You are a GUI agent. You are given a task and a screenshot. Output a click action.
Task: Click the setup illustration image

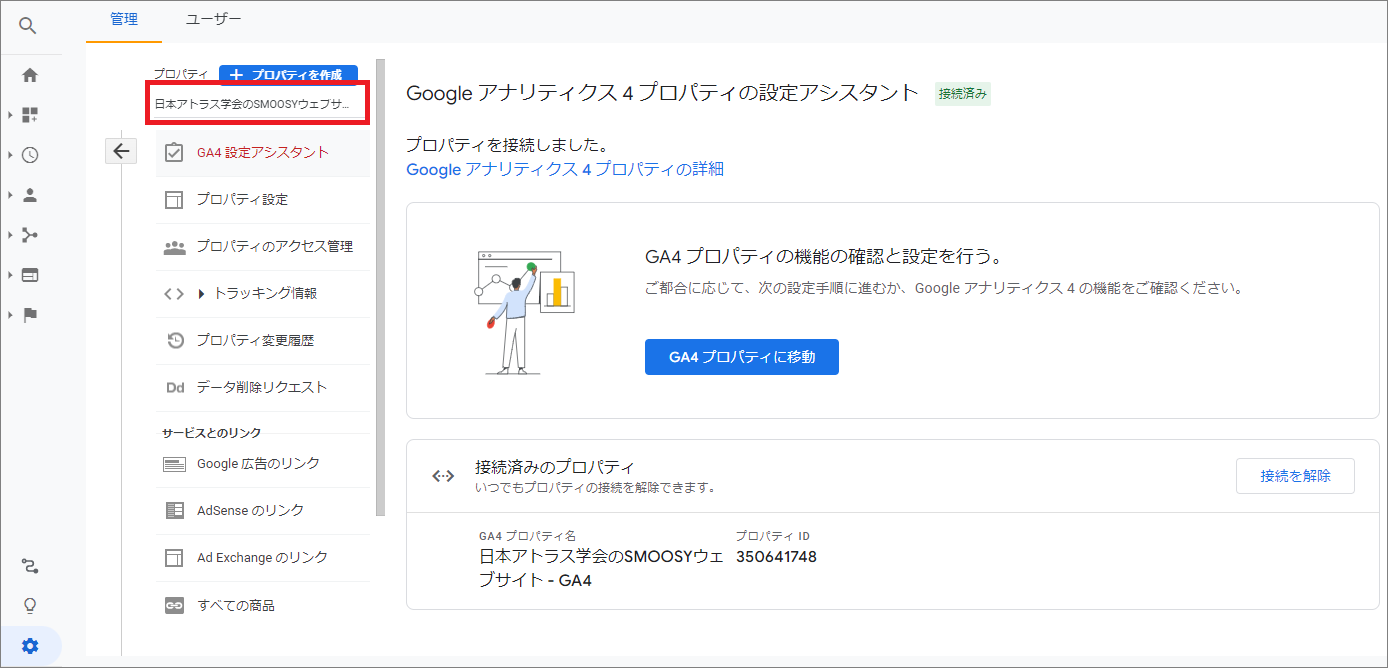[524, 311]
